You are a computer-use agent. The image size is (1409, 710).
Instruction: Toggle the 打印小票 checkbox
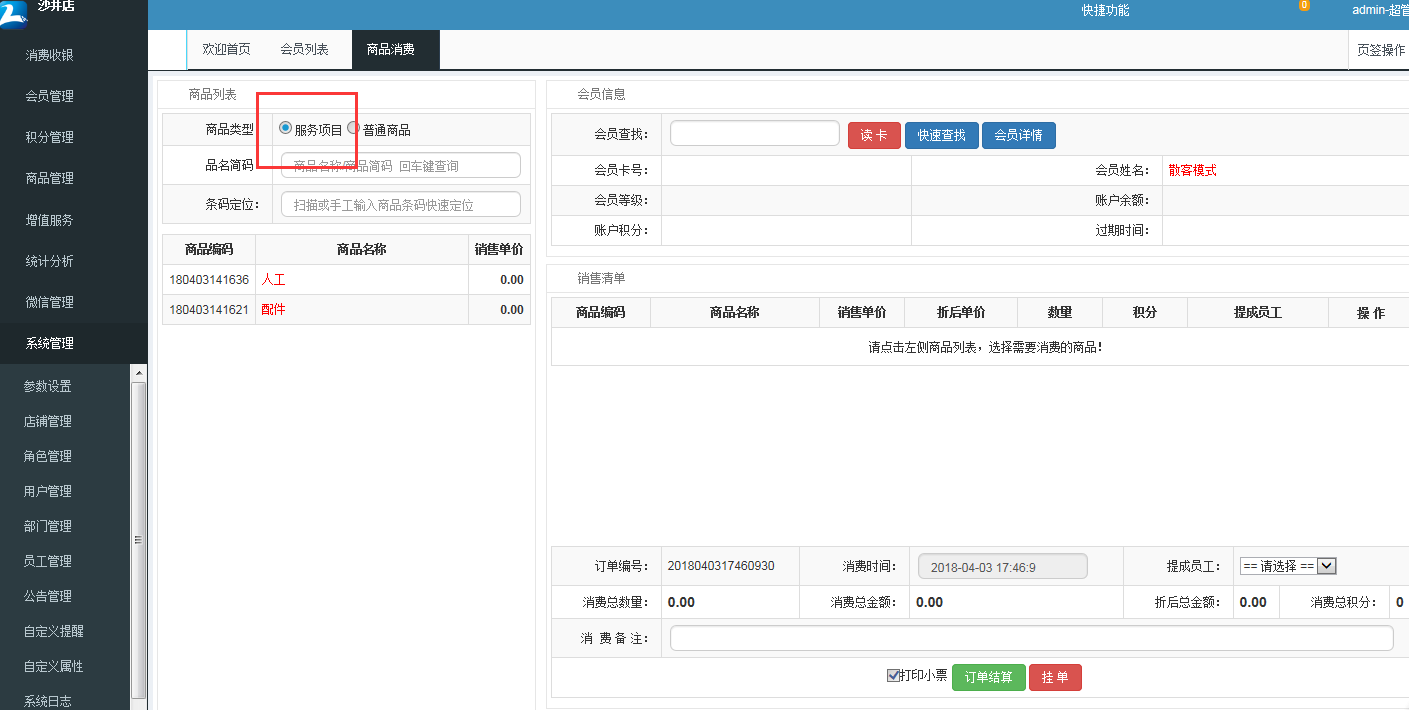[x=893, y=676]
